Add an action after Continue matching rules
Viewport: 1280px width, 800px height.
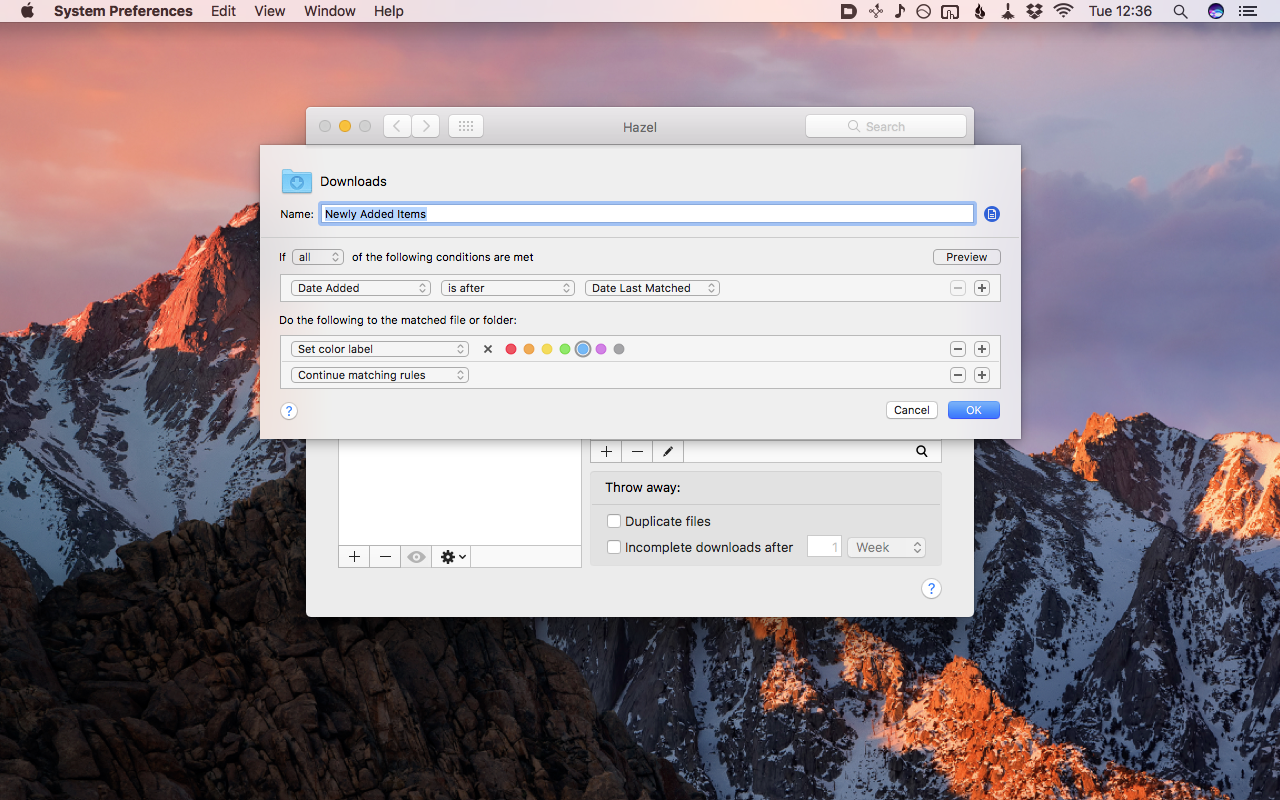click(x=982, y=375)
